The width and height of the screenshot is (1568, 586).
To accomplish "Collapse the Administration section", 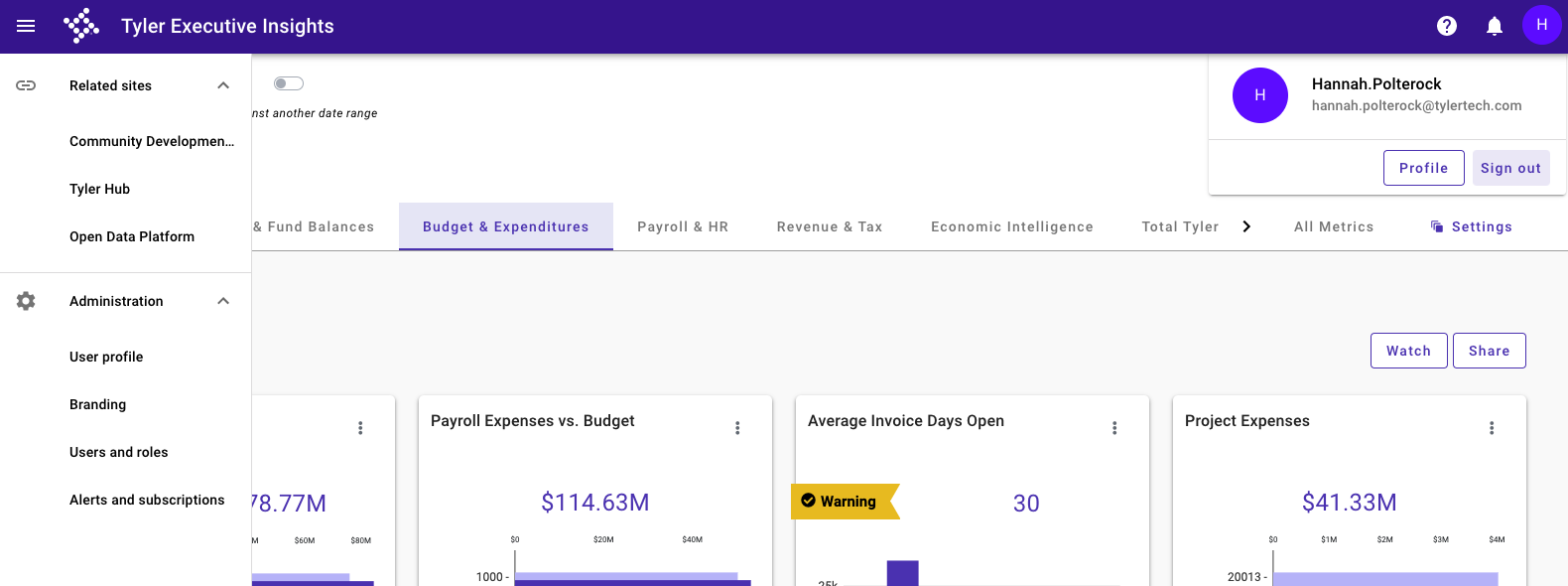I will point(223,301).
